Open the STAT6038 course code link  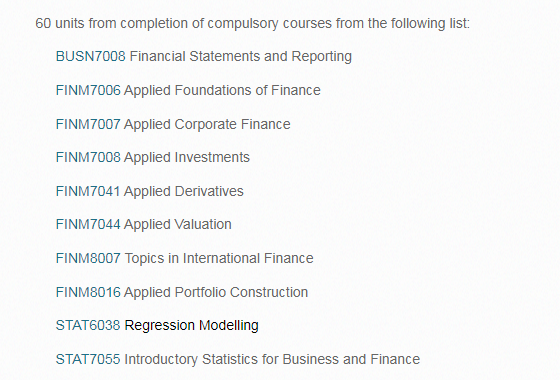click(88, 325)
